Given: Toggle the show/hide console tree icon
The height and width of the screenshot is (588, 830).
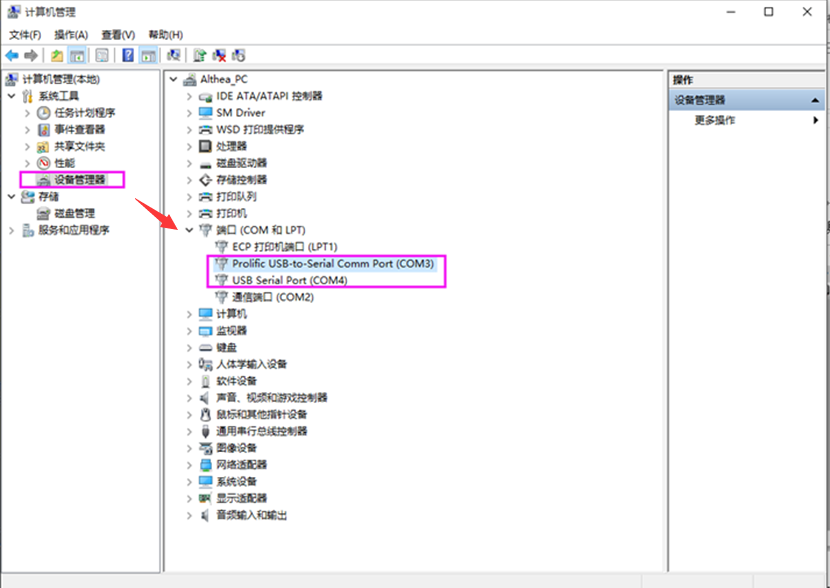Looking at the screenshot, I should (77, 55).
